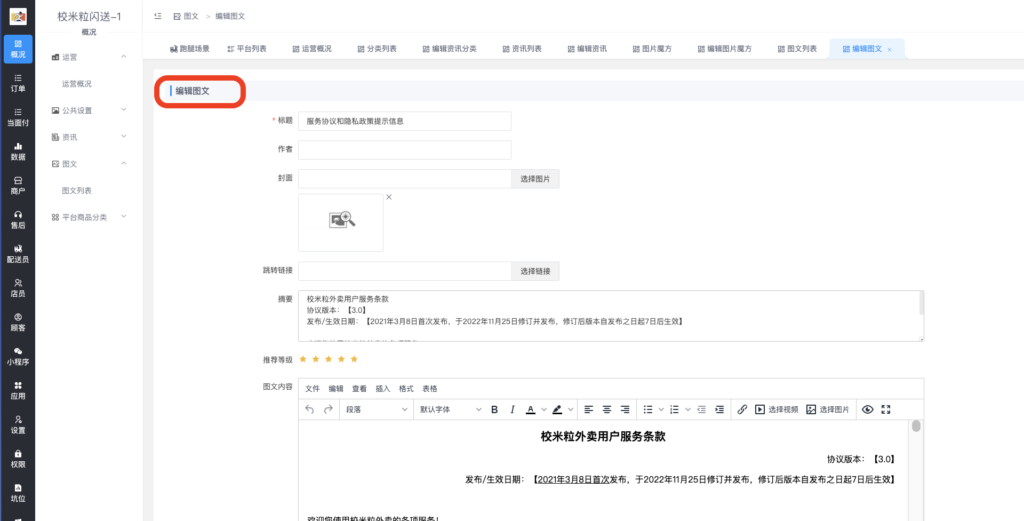
Task: Undo the last edit in the editor
Action: tap(310, 409)
